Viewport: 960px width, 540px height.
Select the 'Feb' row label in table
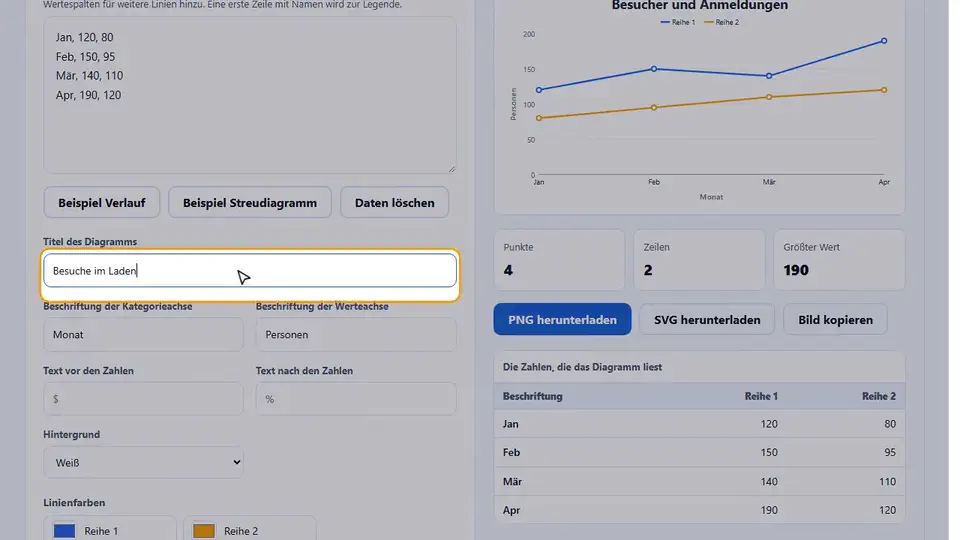(511, 452)
